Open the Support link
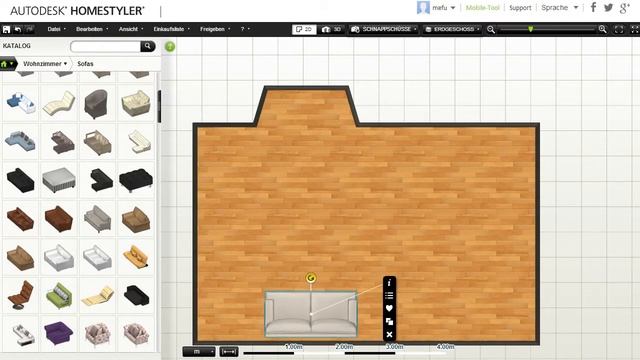 click(520, 8)
